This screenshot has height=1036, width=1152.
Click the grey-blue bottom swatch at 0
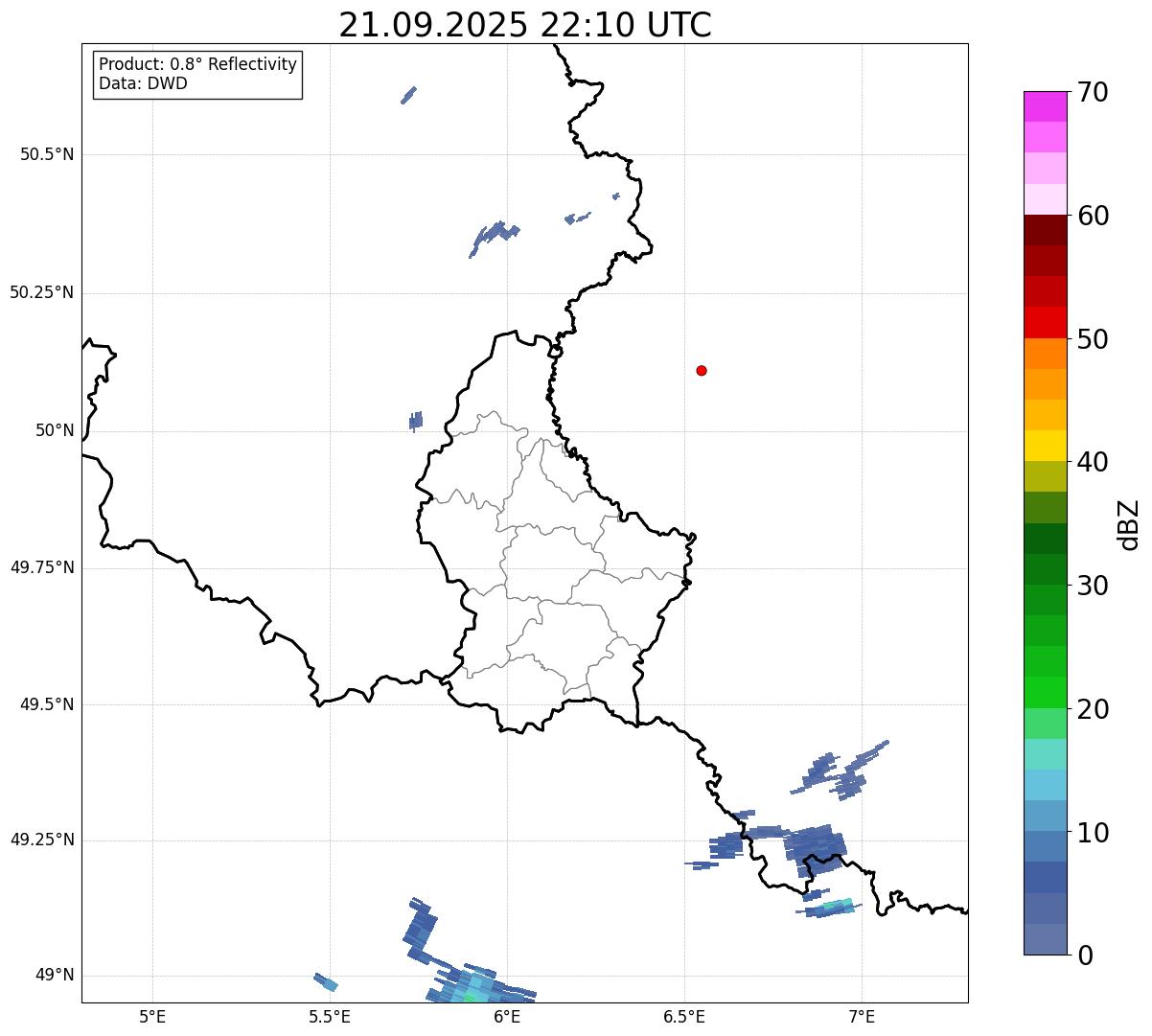[x=1046, y=939]
